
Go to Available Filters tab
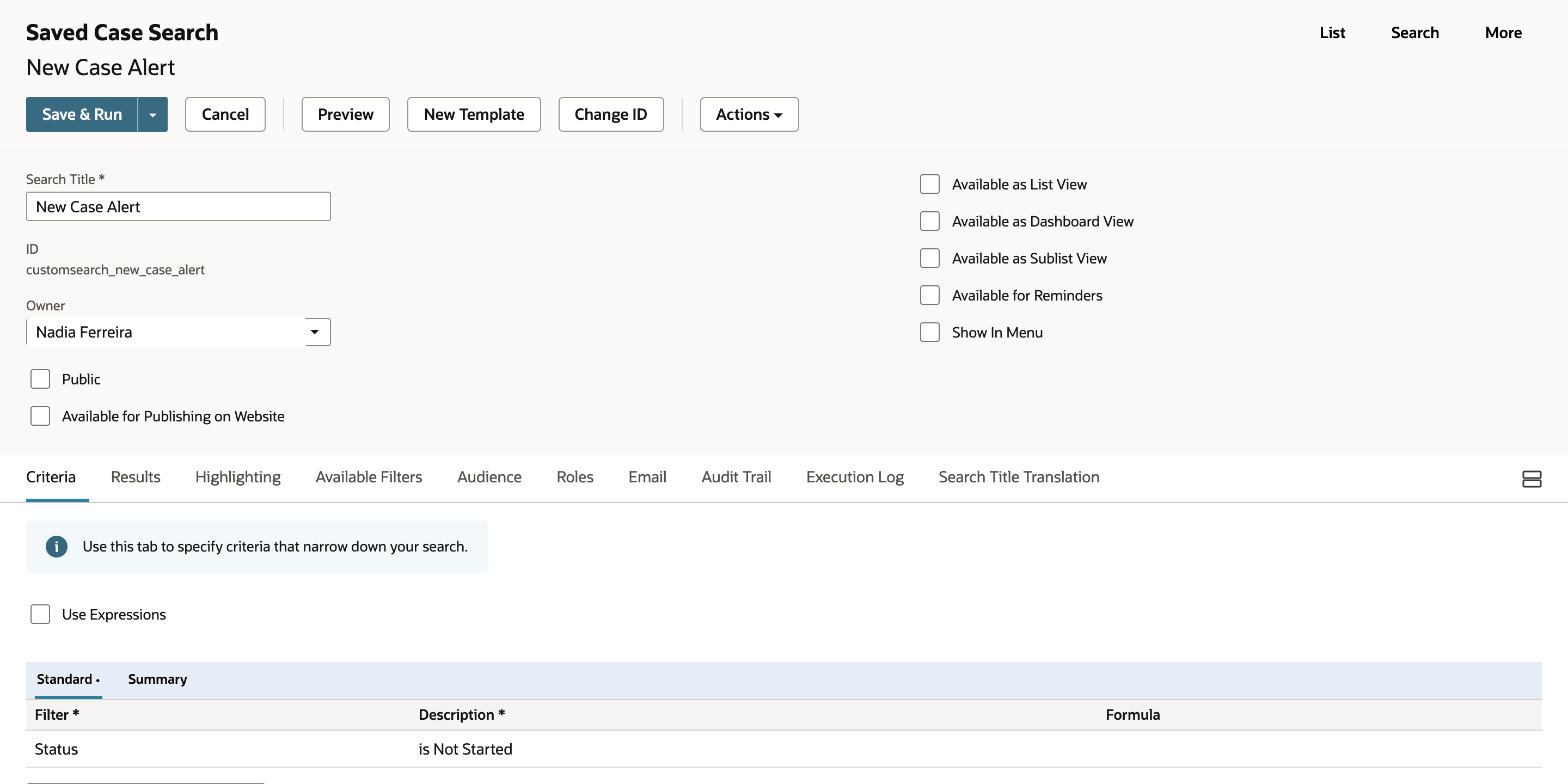(368, 476)
